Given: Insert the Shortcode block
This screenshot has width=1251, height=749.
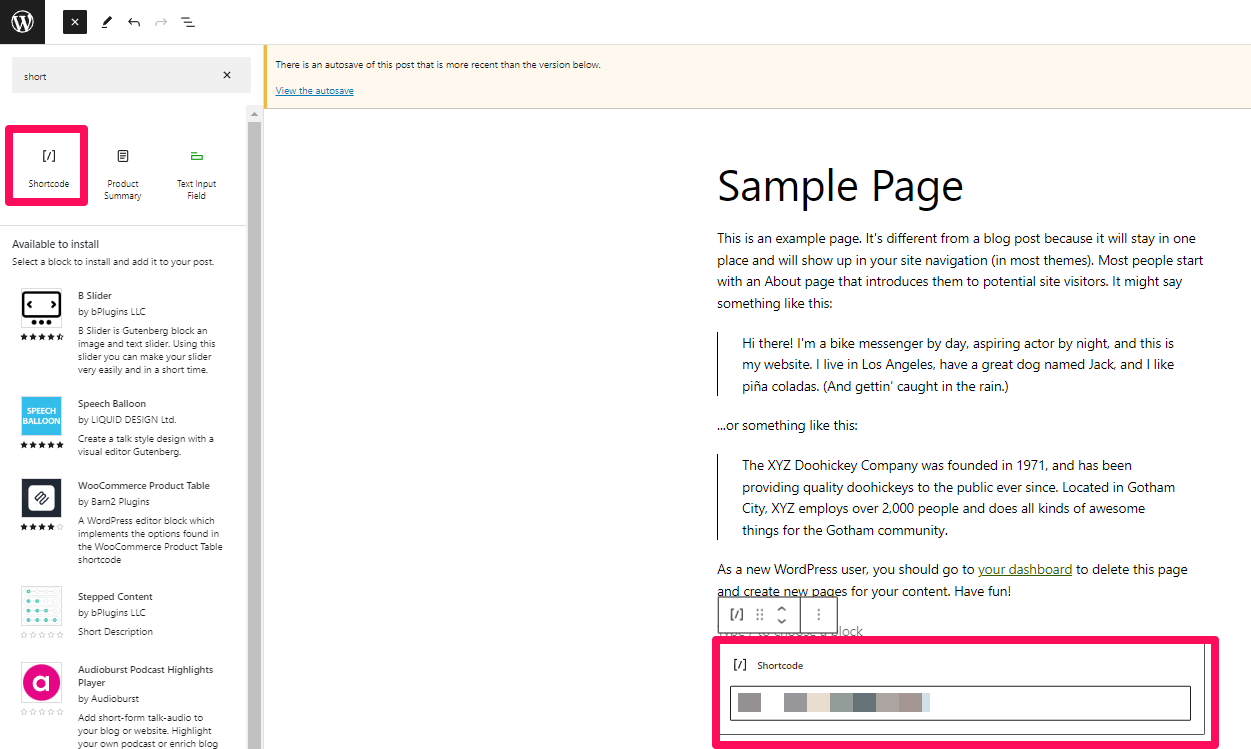Looking at the screenshot, I should point(48,167).
